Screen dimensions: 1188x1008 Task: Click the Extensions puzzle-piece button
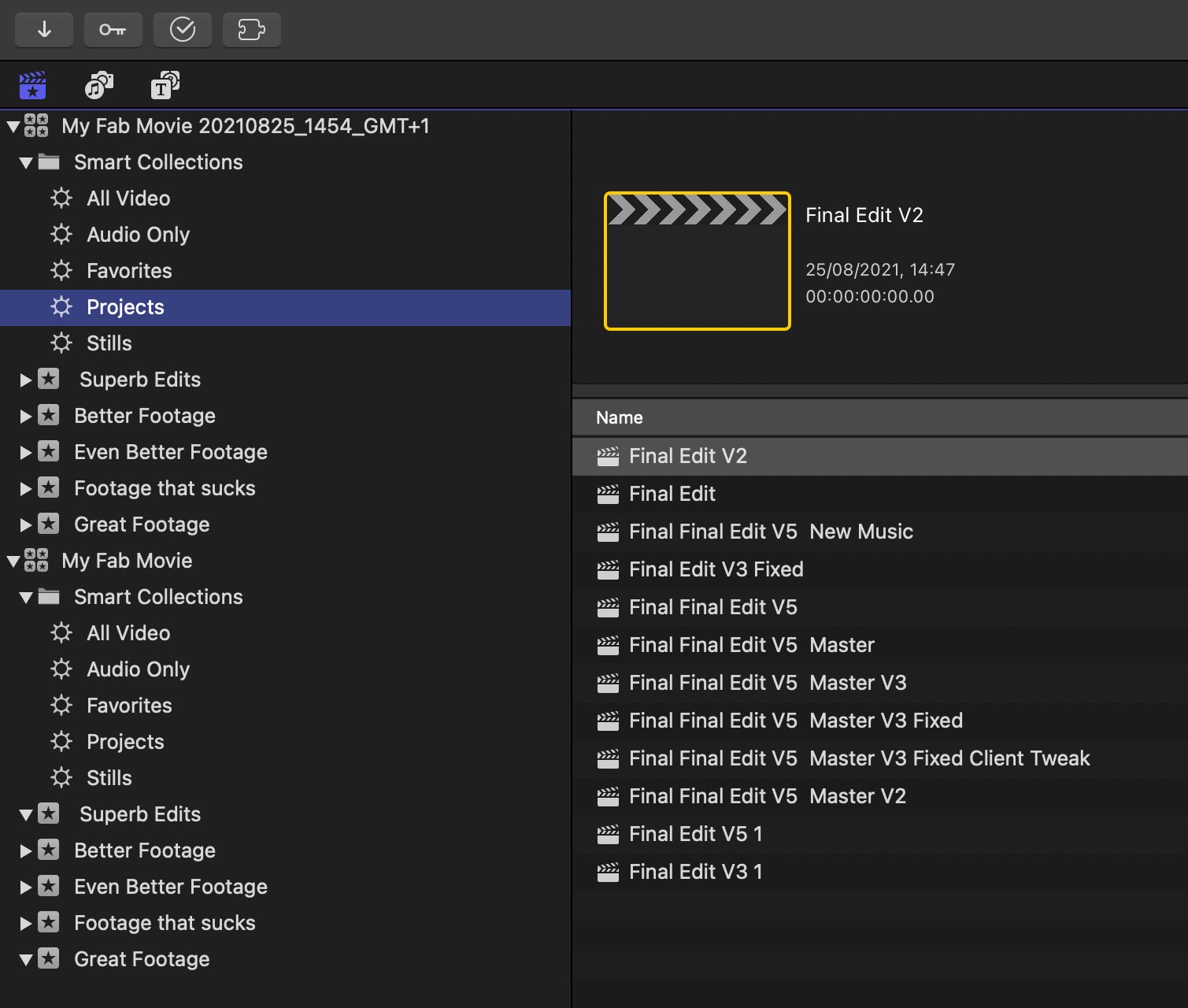click(x=252, y=30)
